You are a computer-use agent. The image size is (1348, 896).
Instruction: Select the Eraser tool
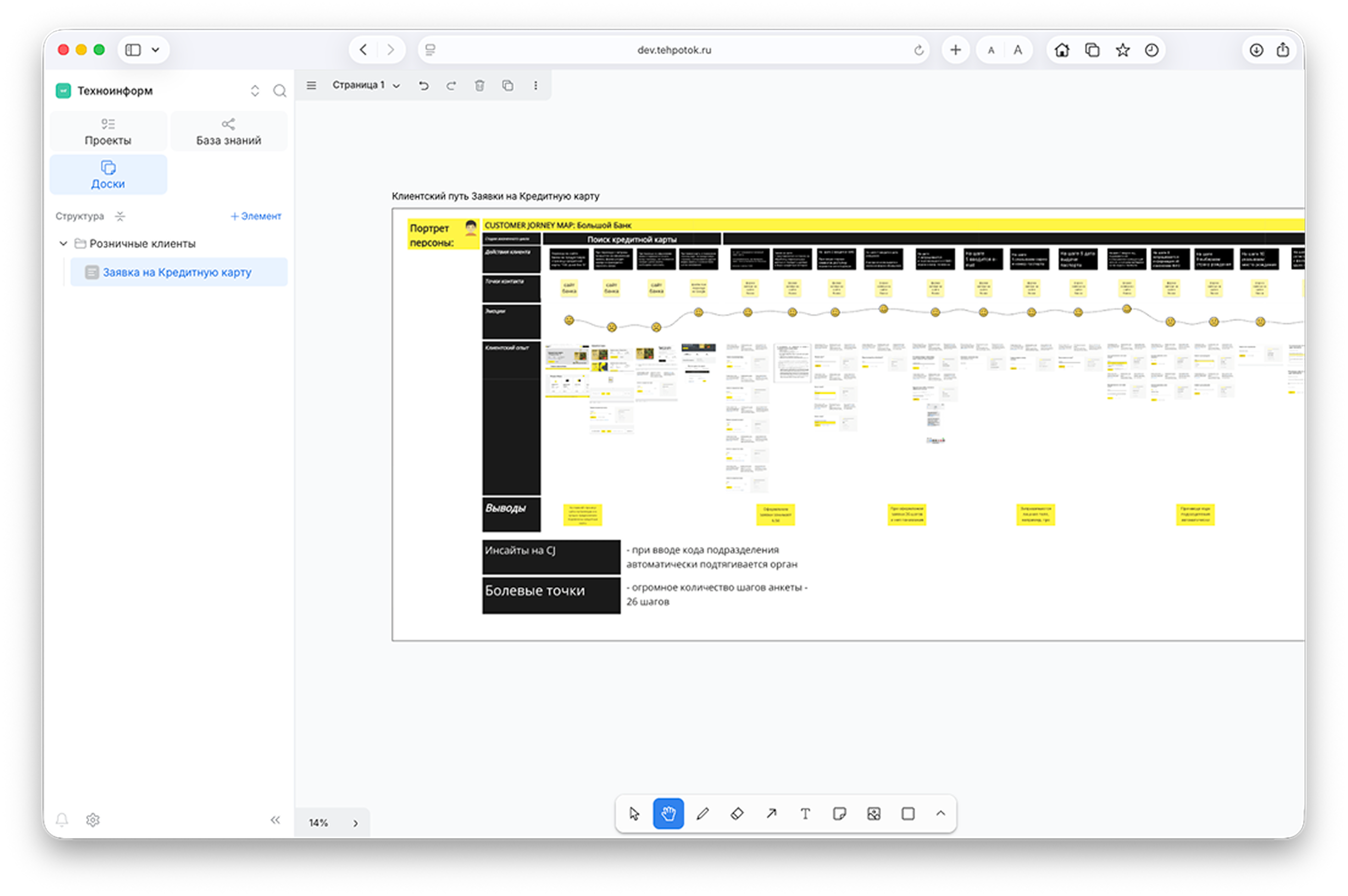(737, 813)
